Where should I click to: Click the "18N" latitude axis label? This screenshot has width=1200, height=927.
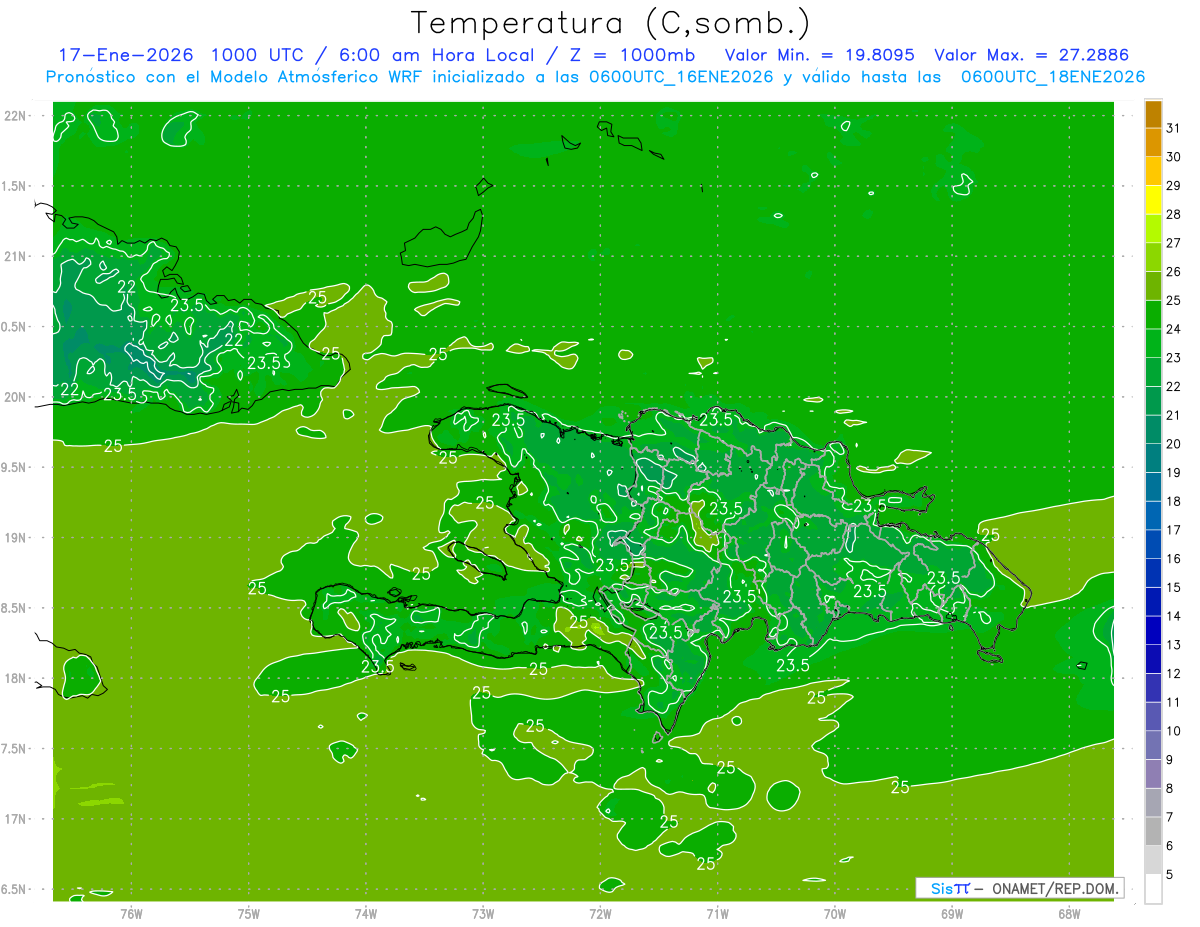click(16, 678)
